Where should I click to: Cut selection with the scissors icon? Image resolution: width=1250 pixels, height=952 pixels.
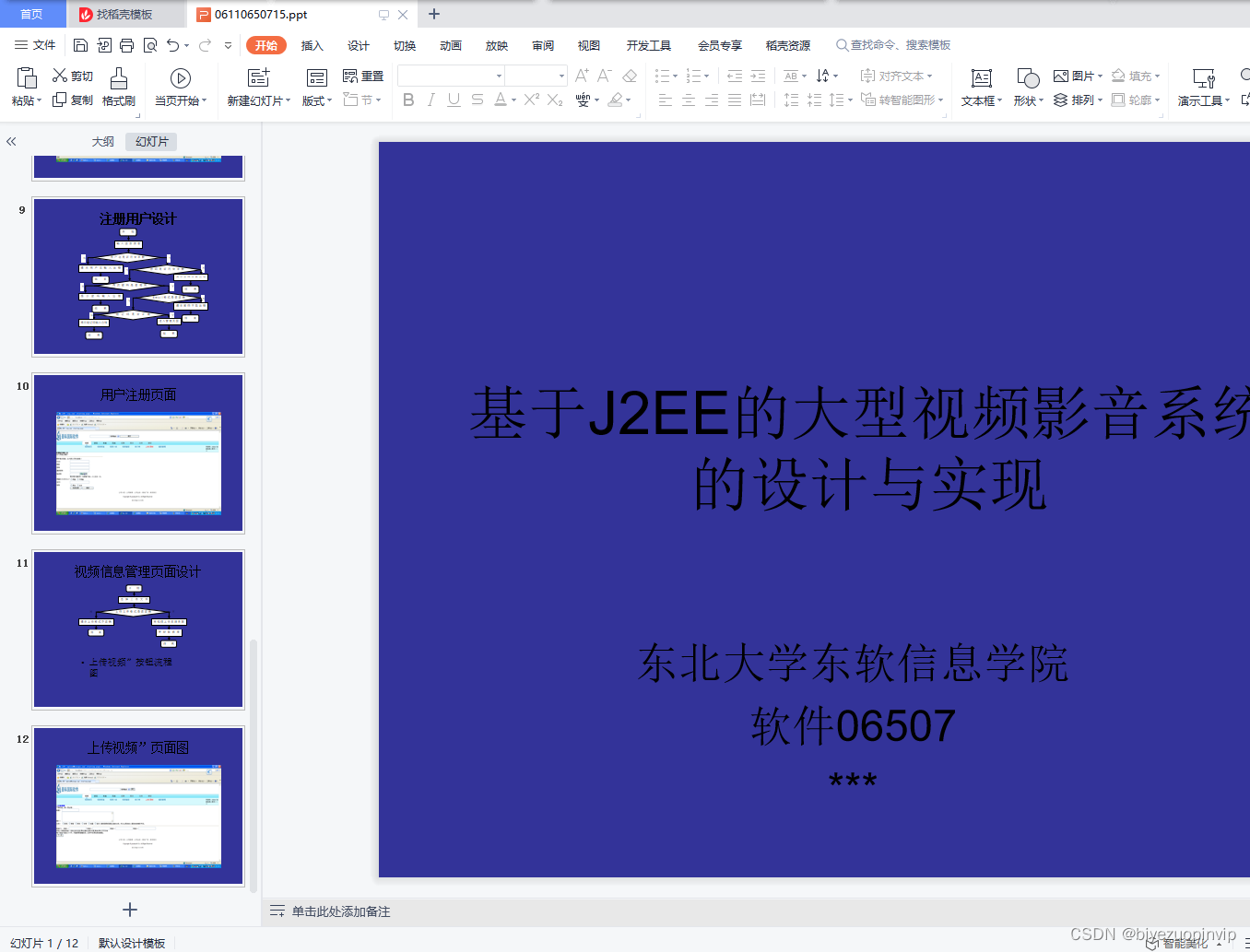[x=60, y=76]
